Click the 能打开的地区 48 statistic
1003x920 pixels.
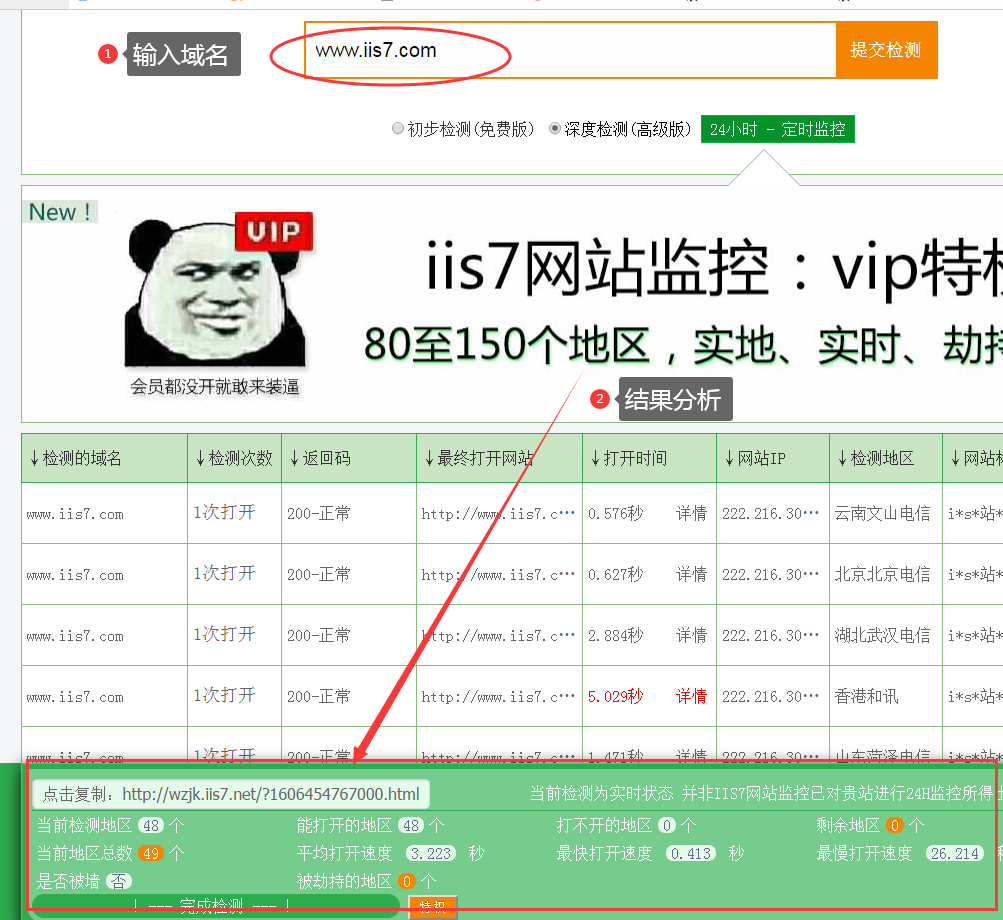click(x=370, y=825)
